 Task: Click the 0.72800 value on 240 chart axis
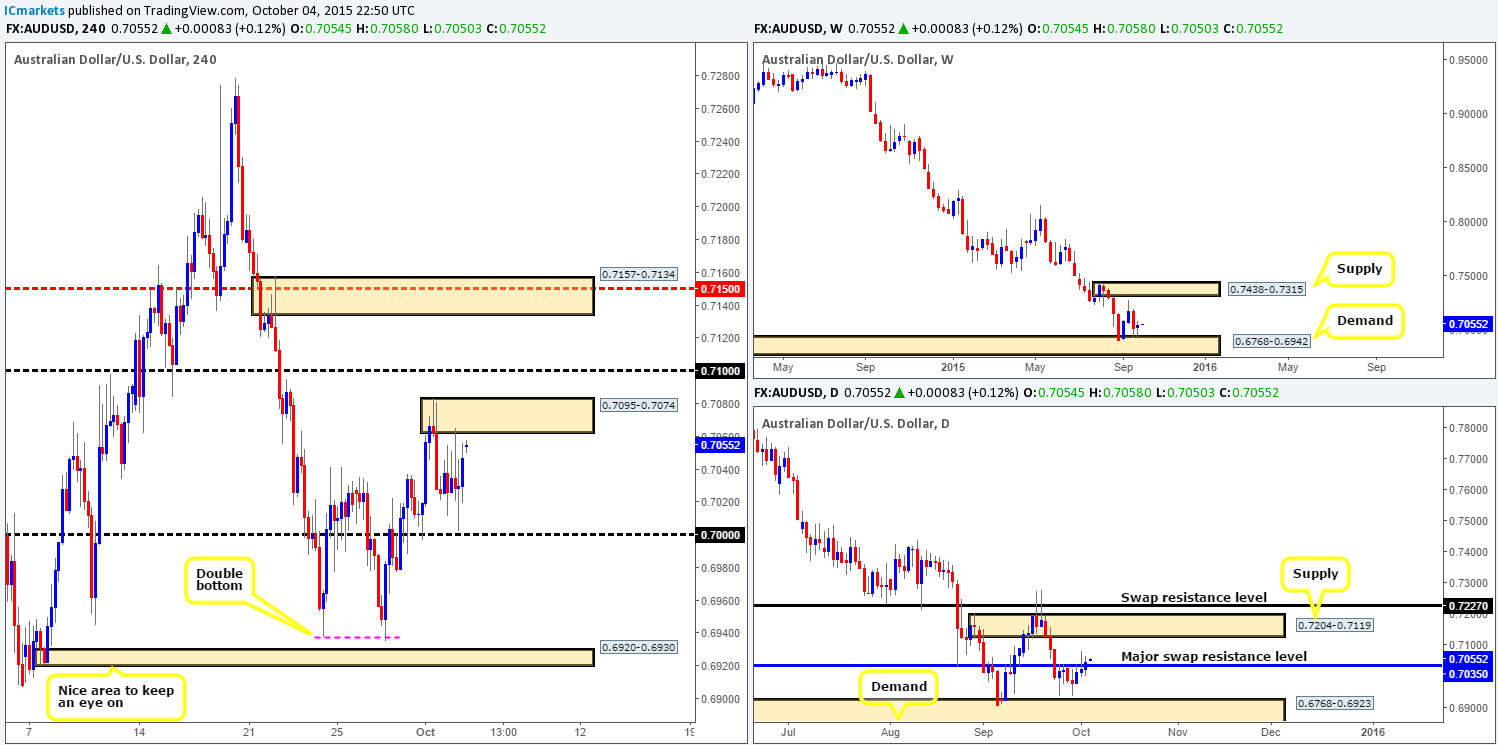click(x=722, y=76)
